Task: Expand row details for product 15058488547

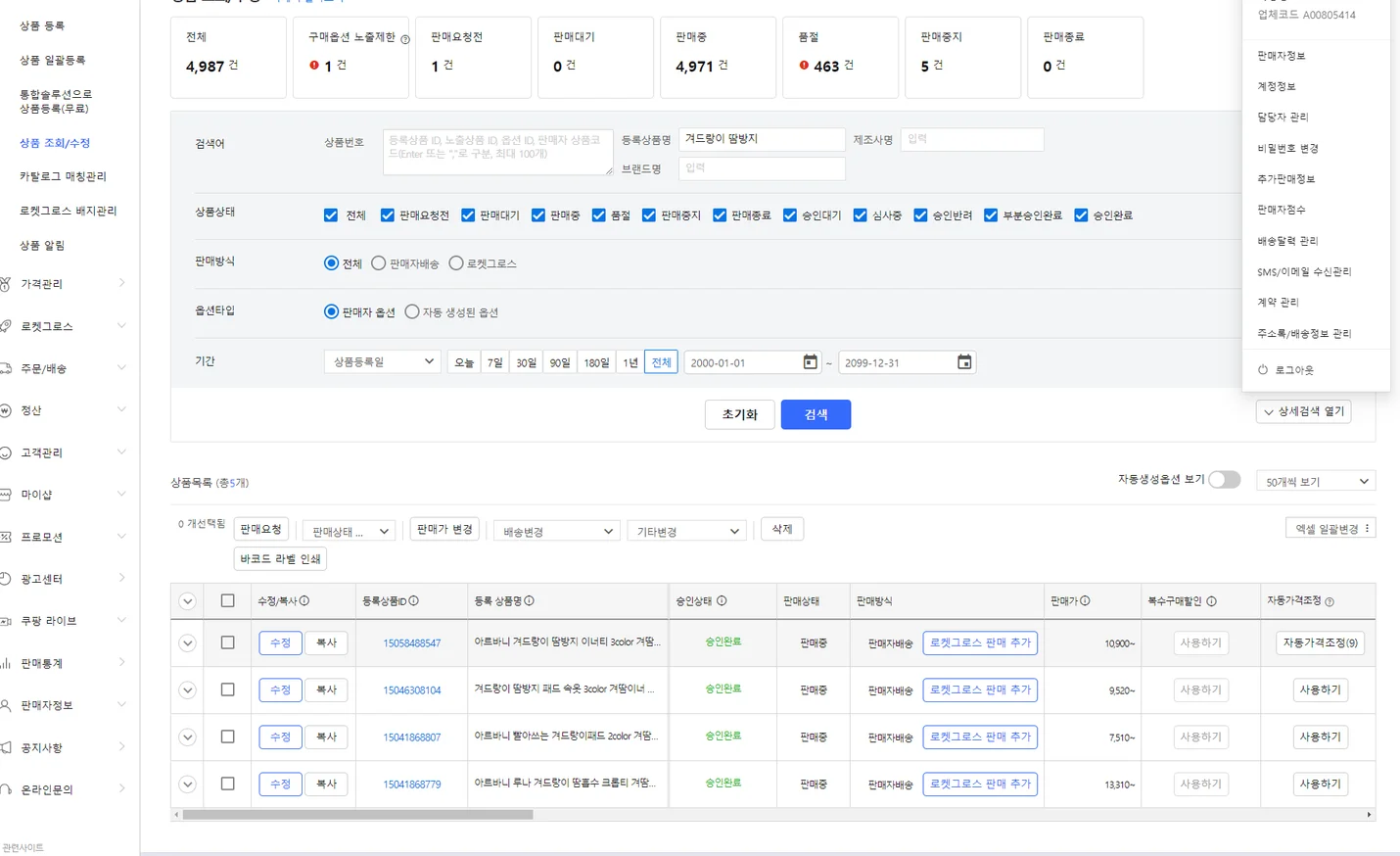Action: point(188,643)
